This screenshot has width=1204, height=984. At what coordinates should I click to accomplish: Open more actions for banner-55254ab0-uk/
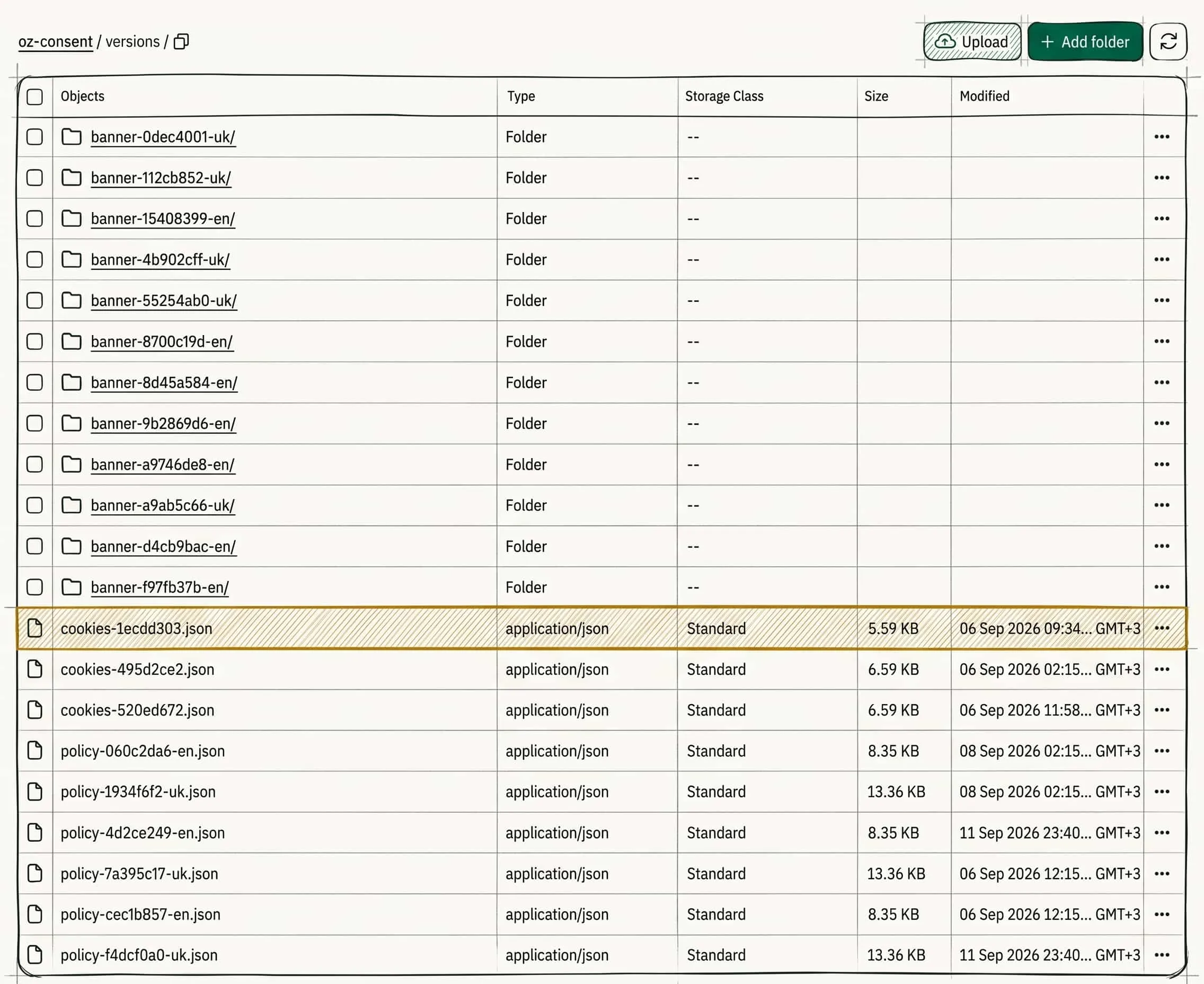tap(1162, 300)
